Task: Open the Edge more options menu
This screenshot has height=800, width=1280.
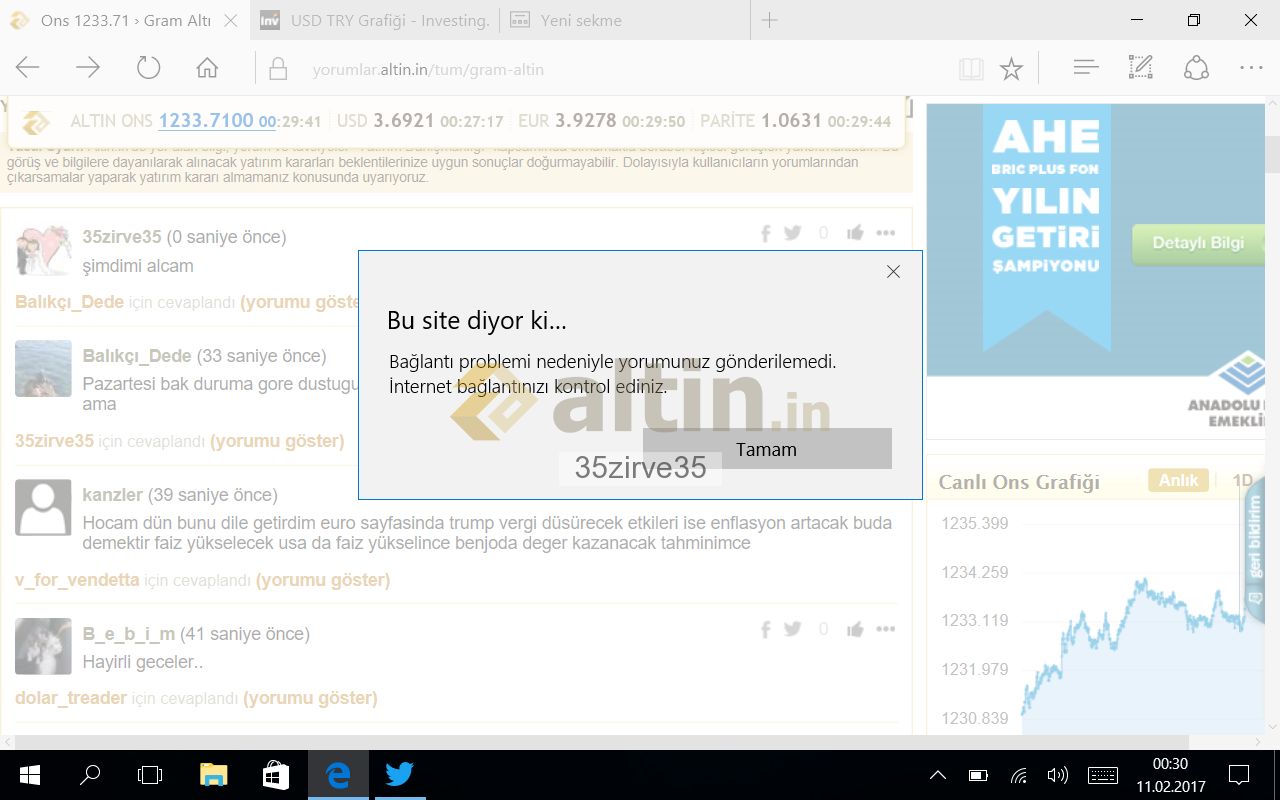Action: coord(1251,68)
